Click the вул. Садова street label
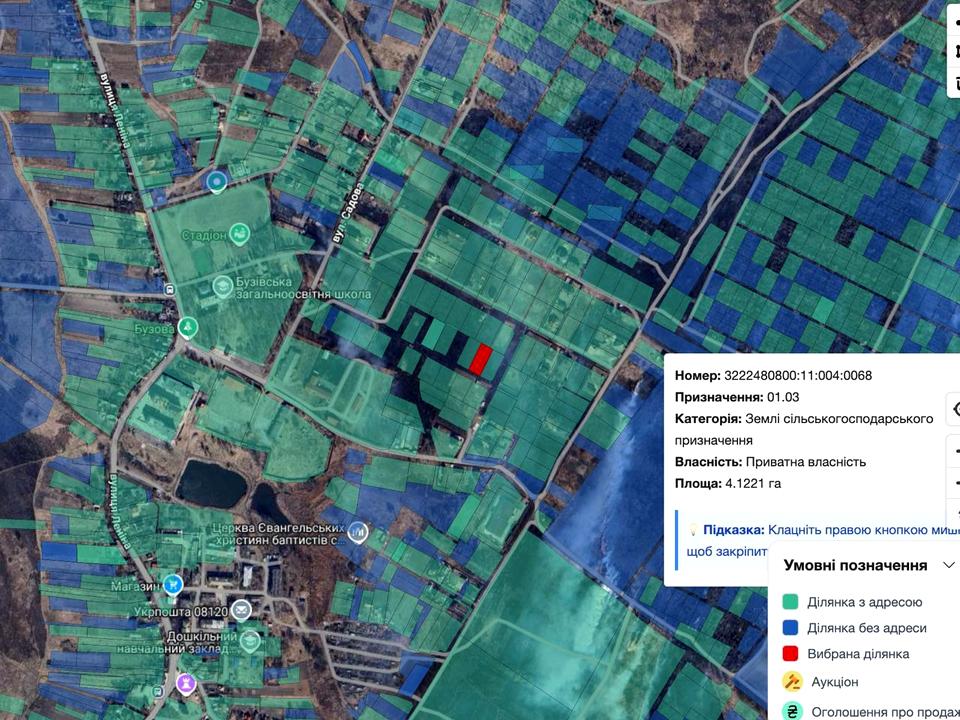The width and height of the screenshot is (960, 720). 348,218
